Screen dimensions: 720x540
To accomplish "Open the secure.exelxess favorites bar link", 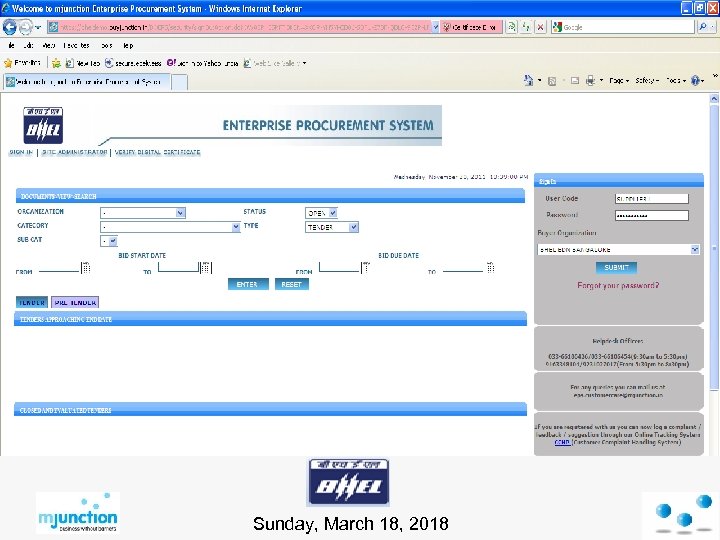I will (x=134, y=63).
